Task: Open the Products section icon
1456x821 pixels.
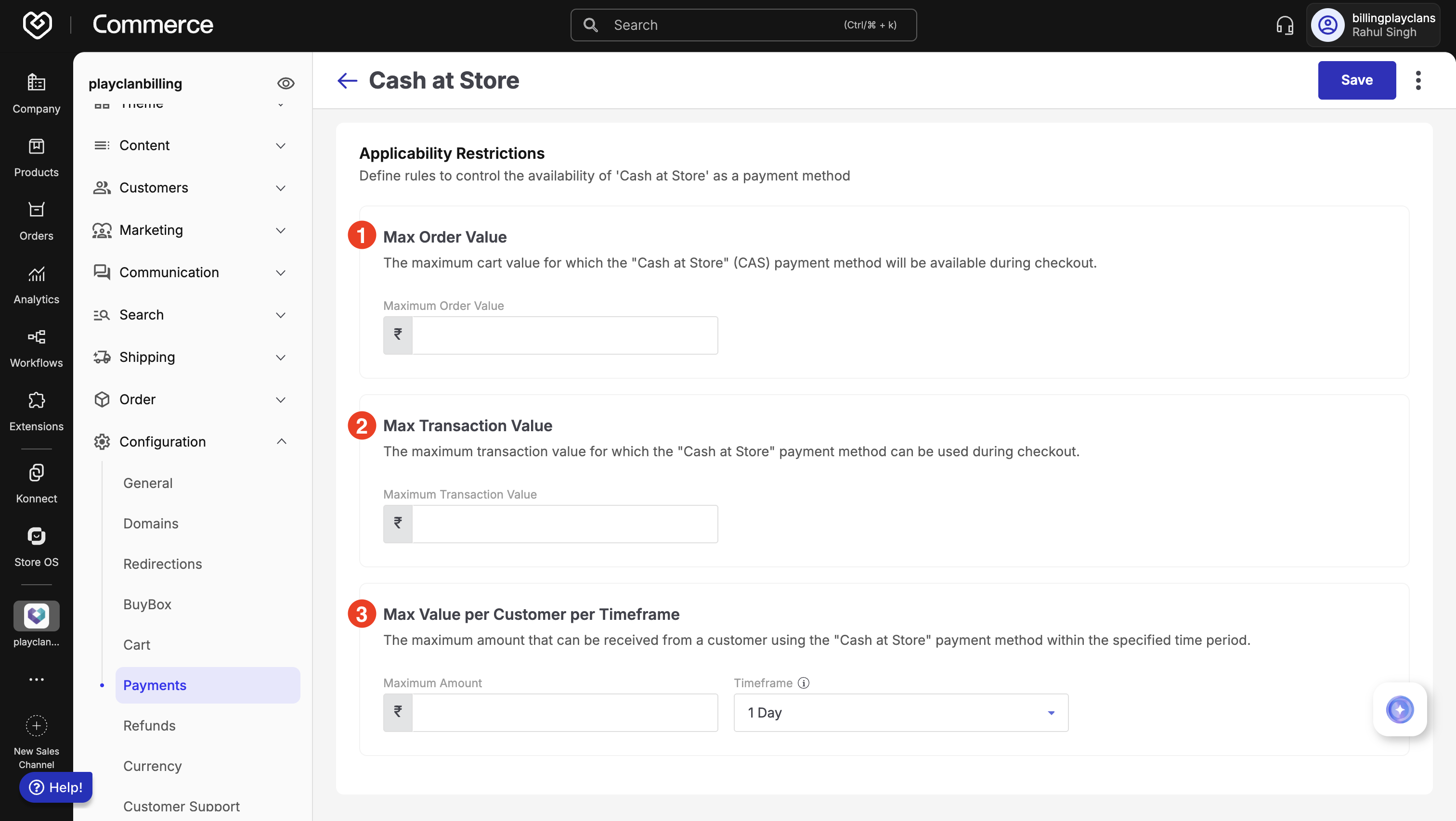Action: [36, 147]
